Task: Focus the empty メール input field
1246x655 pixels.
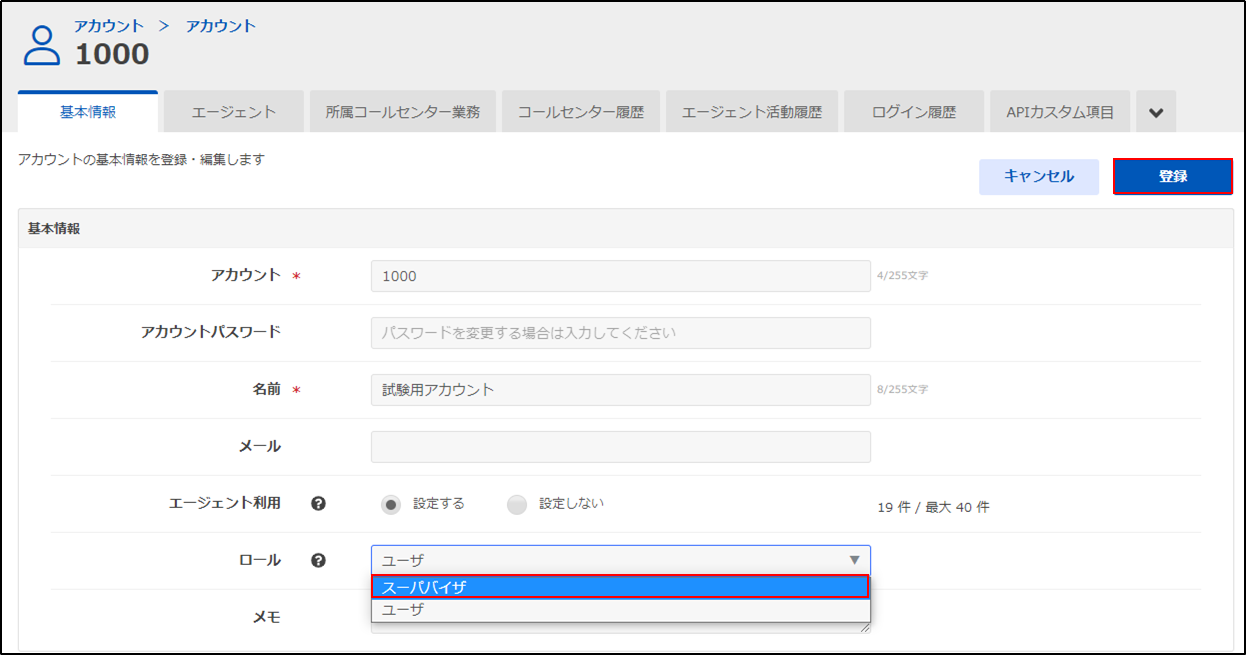Action: (620, 447)
